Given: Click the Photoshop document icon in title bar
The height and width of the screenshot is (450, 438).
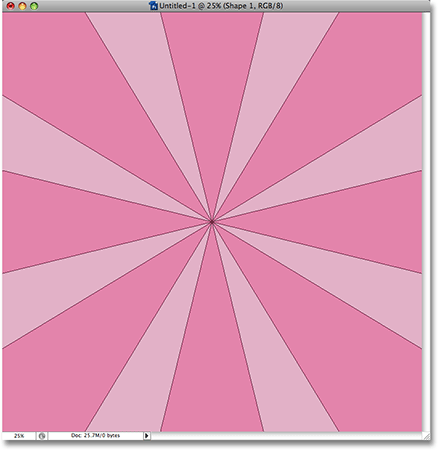Looking at the screenshot, I should [x=153, y=5].
